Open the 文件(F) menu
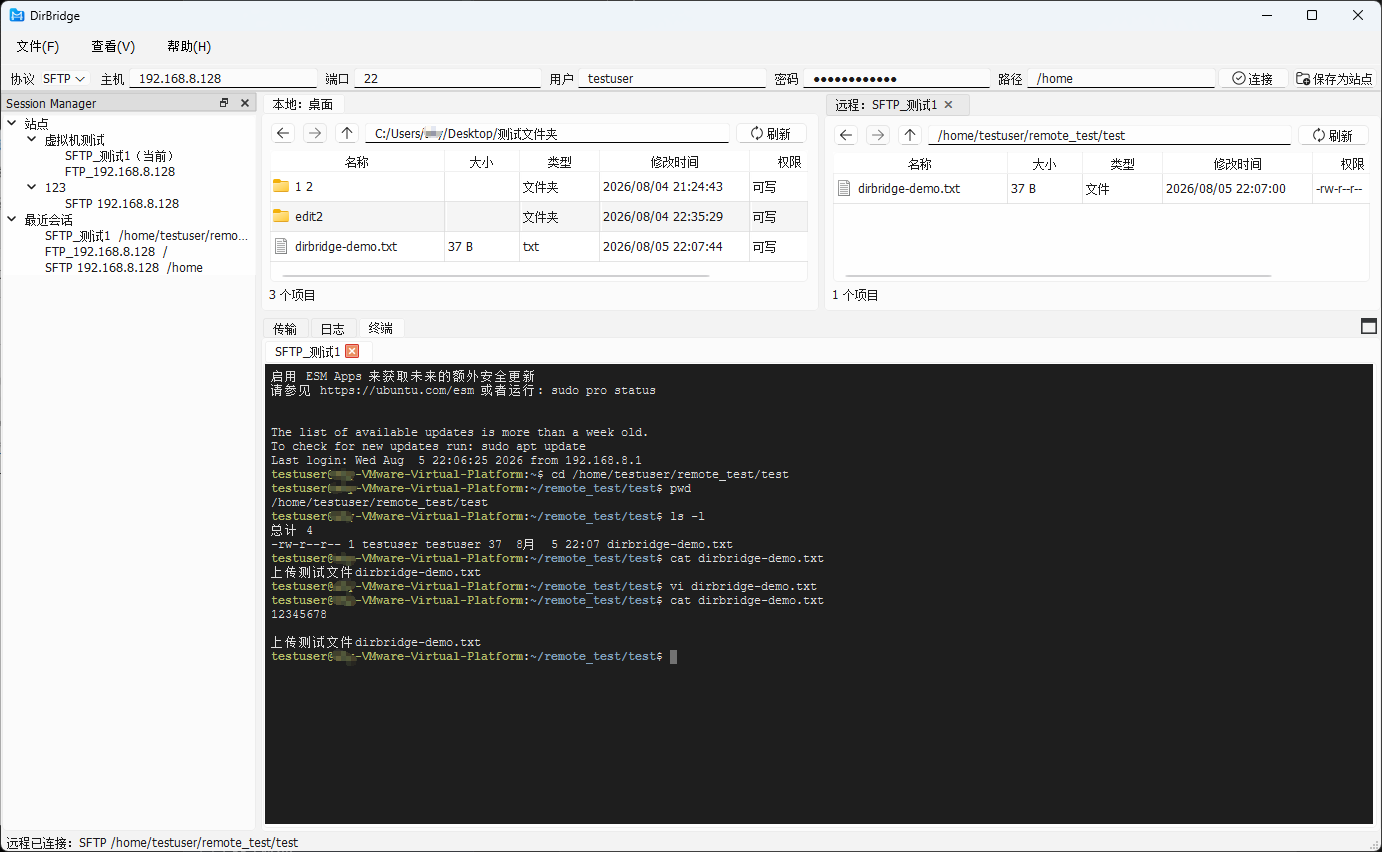The image size is (1382, 852). [x=38, y=46]
